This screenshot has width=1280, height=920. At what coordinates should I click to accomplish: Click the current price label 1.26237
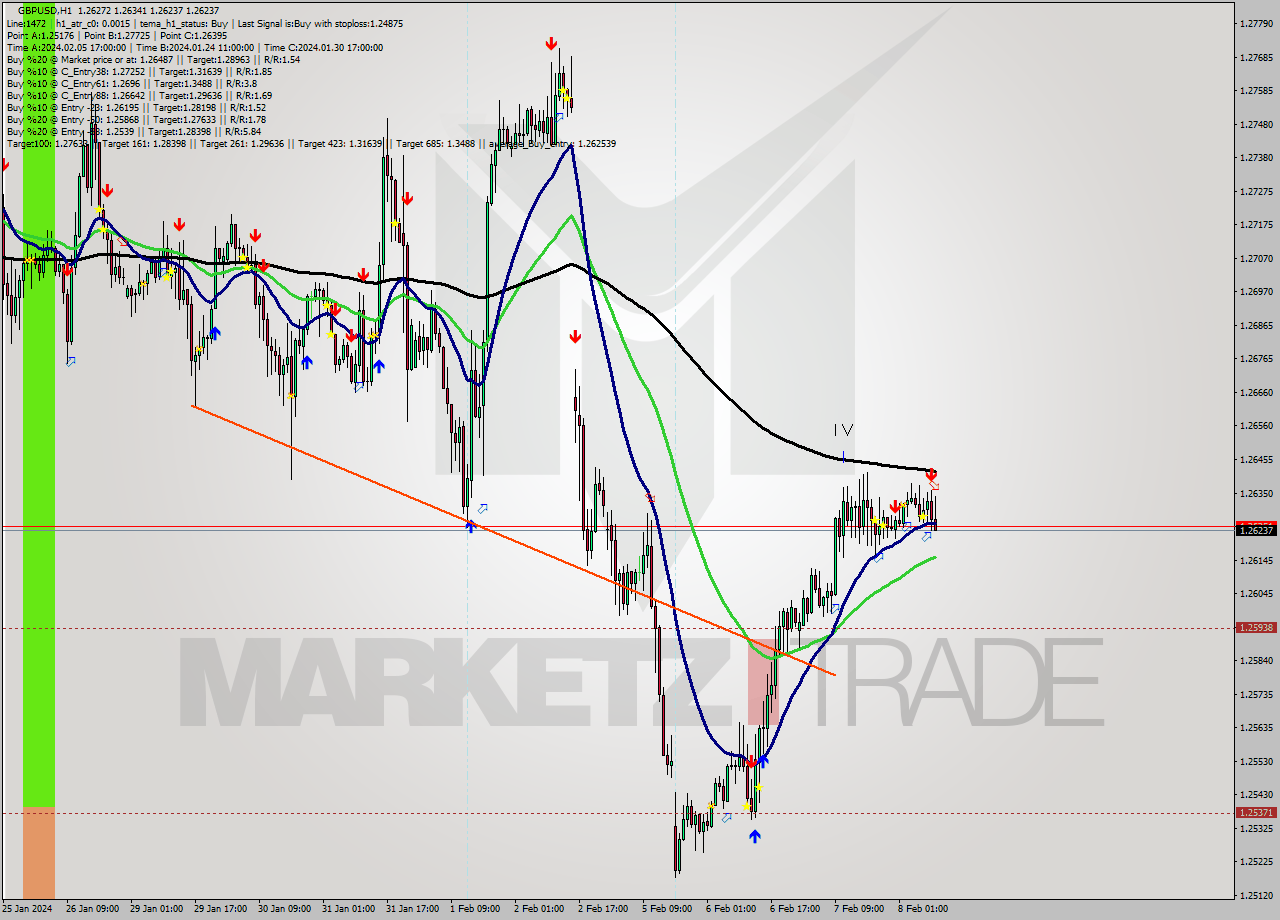pyautogui.click(x=1256, y=530)
